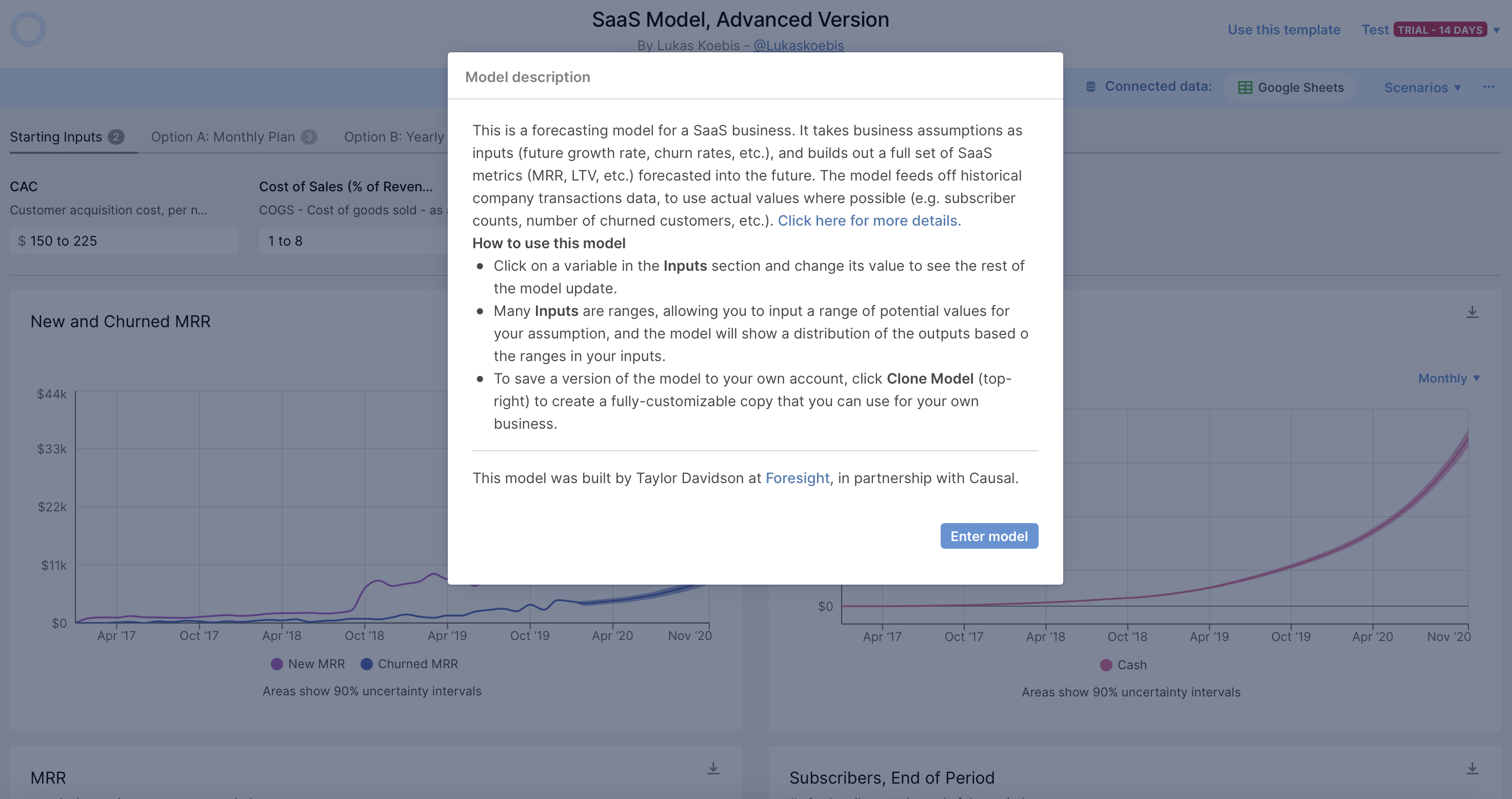Switch to Option A: Monthly Plan tab
Screen dimensions: 1512x799
223,137
